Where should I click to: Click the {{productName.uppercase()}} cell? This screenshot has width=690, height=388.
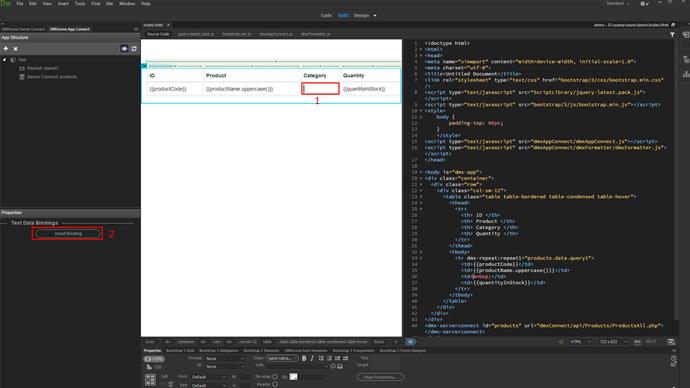pos(252,89)
